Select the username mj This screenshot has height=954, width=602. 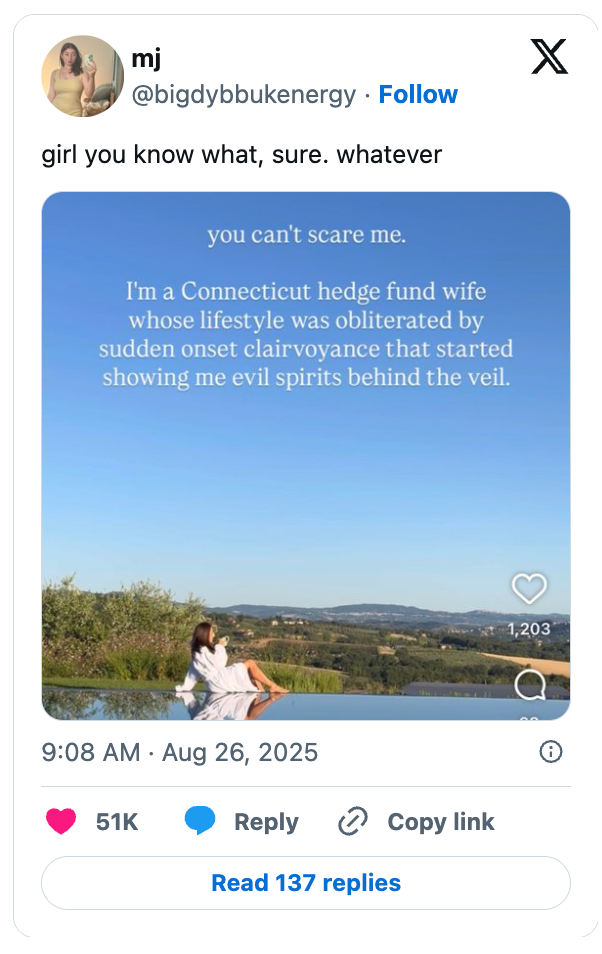point(145,58)
